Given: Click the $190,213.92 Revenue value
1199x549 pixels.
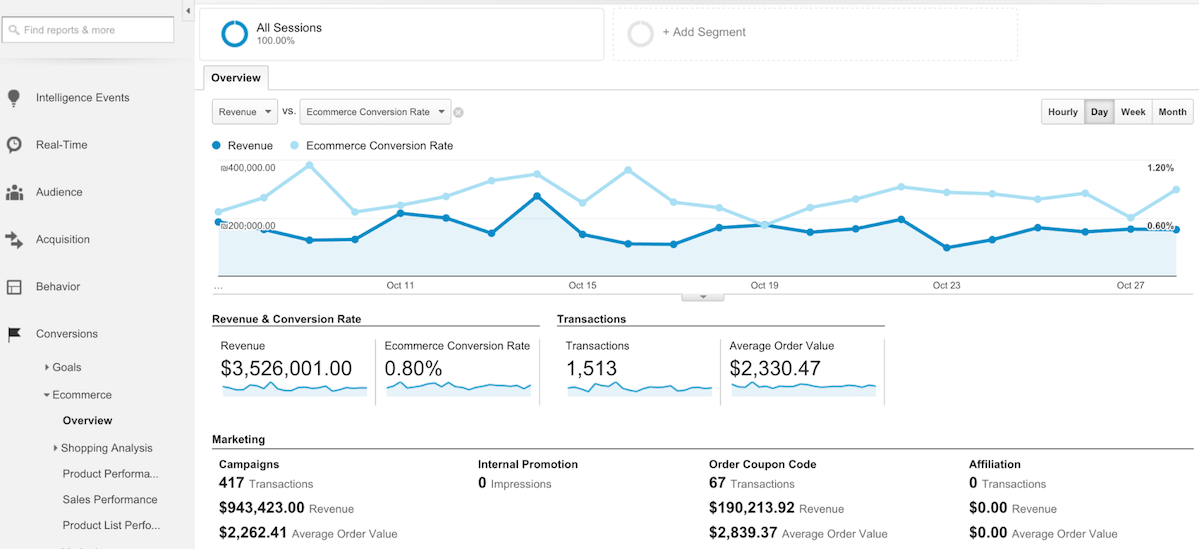Looking at the screenshot, I should click(776, 508).
